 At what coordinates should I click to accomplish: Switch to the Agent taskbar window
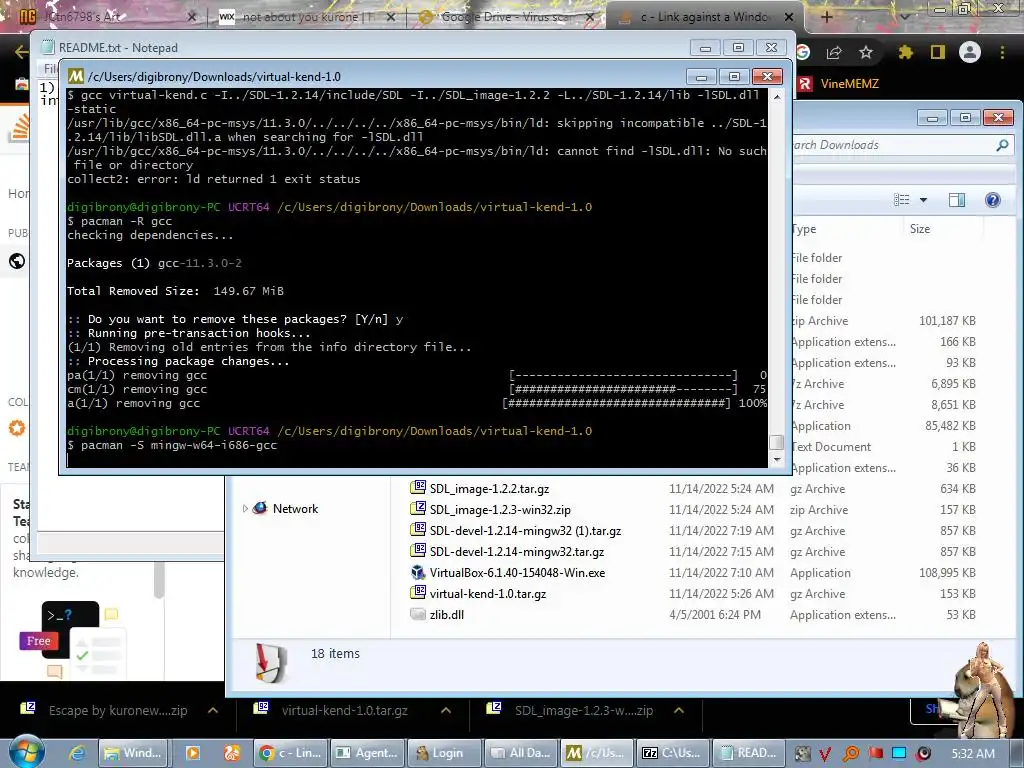(x=367, y=753)
